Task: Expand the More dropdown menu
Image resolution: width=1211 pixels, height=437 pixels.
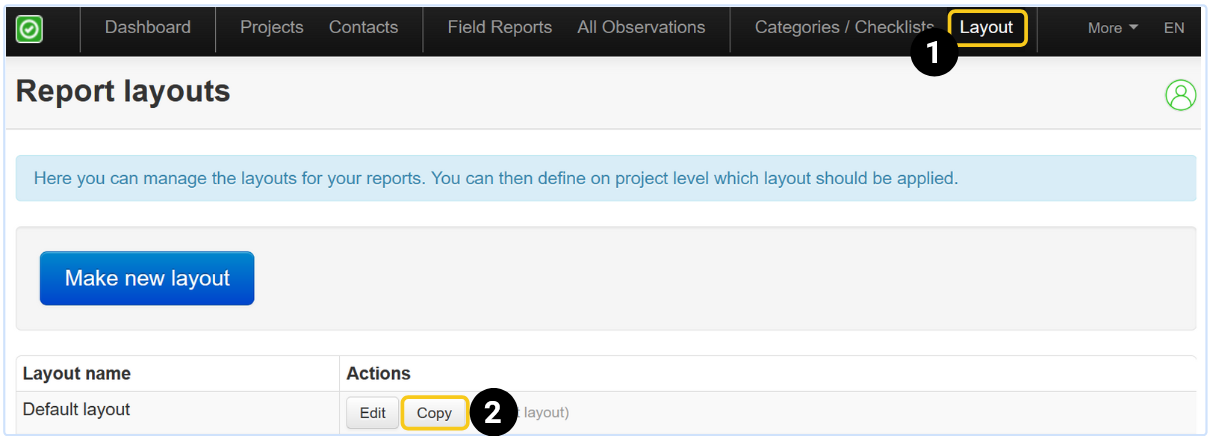Action: [1112, 28]
